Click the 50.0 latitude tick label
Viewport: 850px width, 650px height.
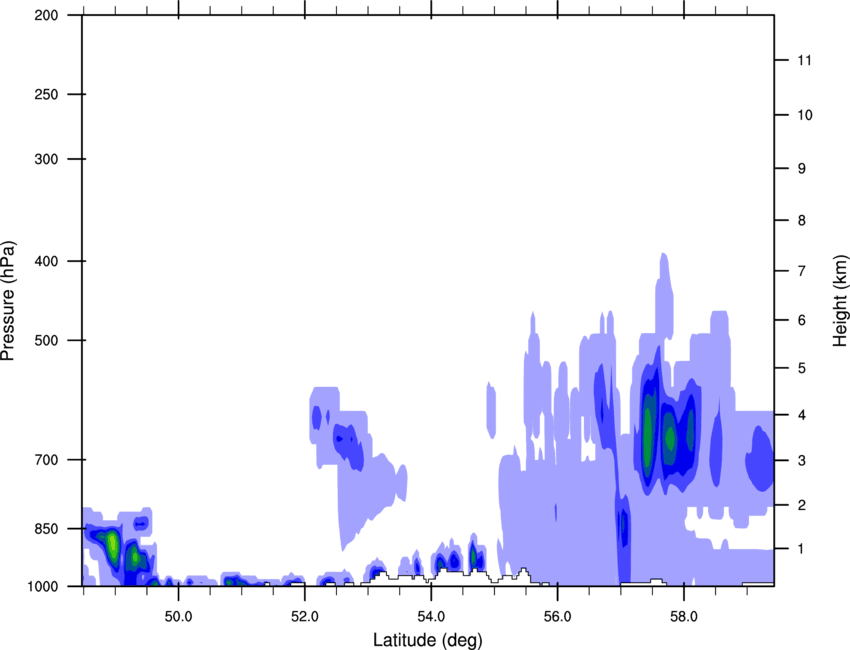coord(178,617)
